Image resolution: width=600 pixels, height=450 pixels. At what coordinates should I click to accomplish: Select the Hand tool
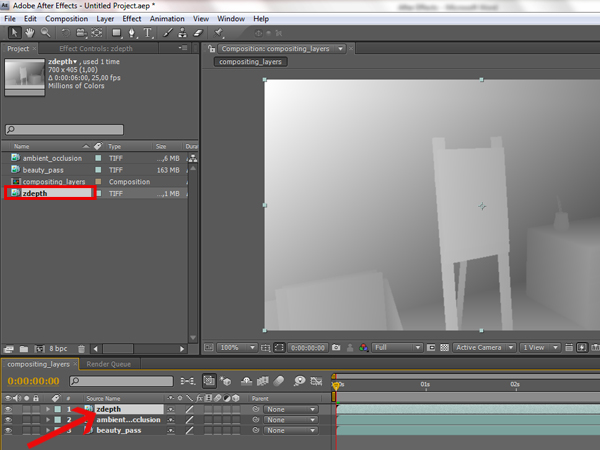tap(30, 33)
